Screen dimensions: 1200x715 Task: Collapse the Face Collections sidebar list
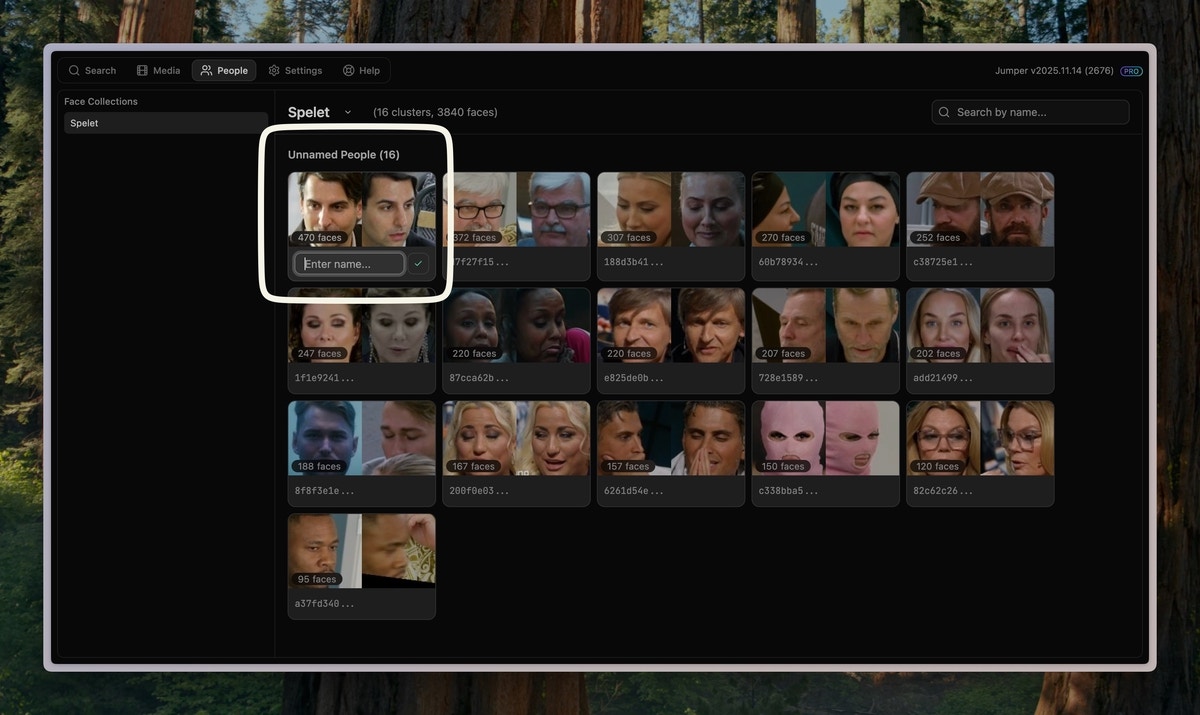click(x=101, y=99)
